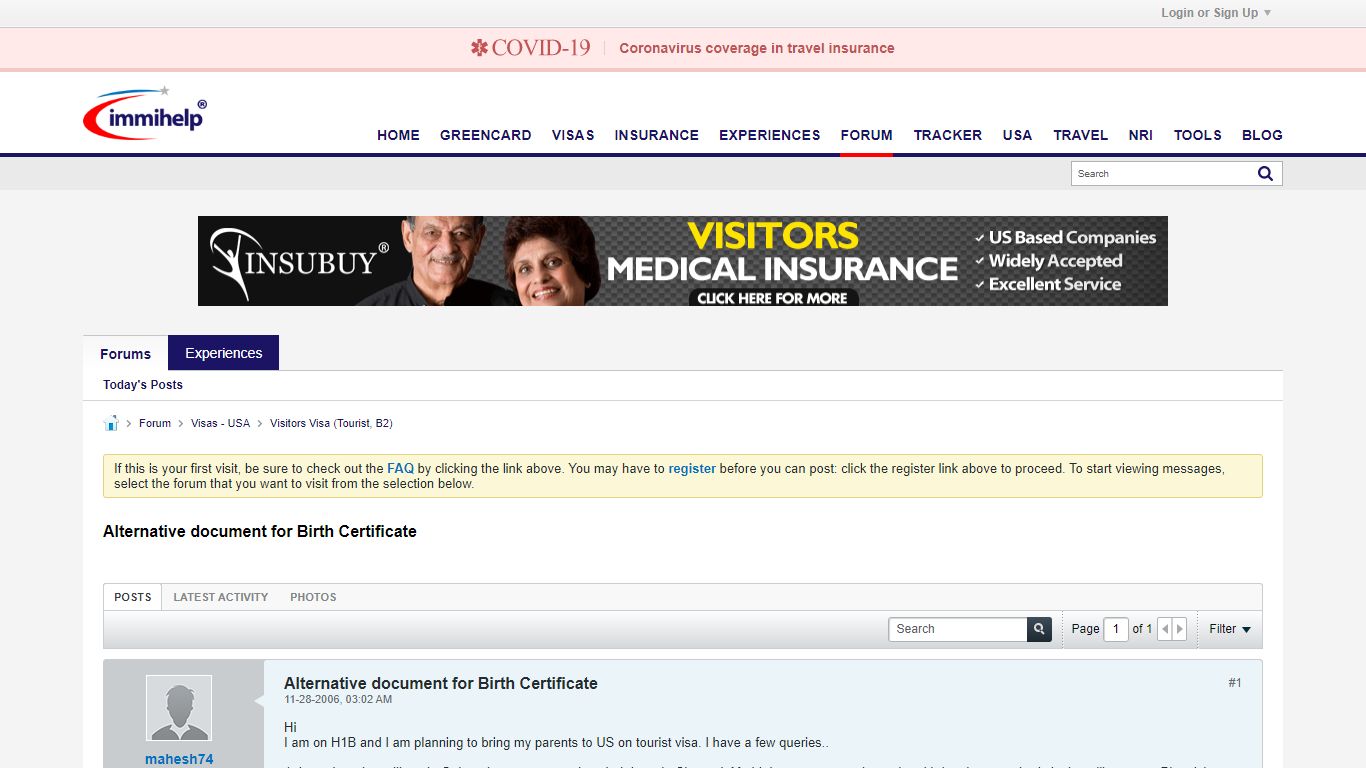The width and height of the screenshot is (1366, 768).
Task: Select the LATEST ACTIVITY tab
Action: pyautogui.click(x=221, y=597)
